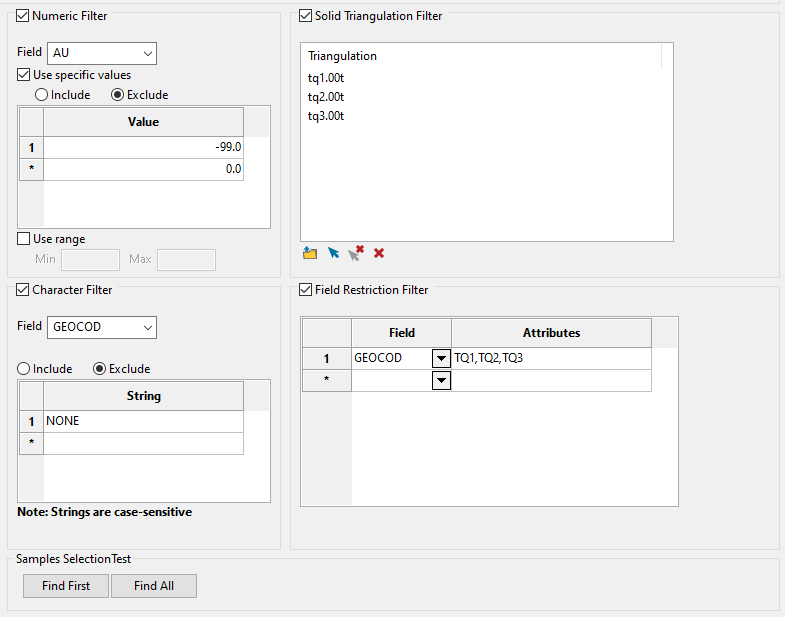Select tq2.00t in the triangulation list
The width and height of the screenshot is (785, 617).
pos(326,97)
